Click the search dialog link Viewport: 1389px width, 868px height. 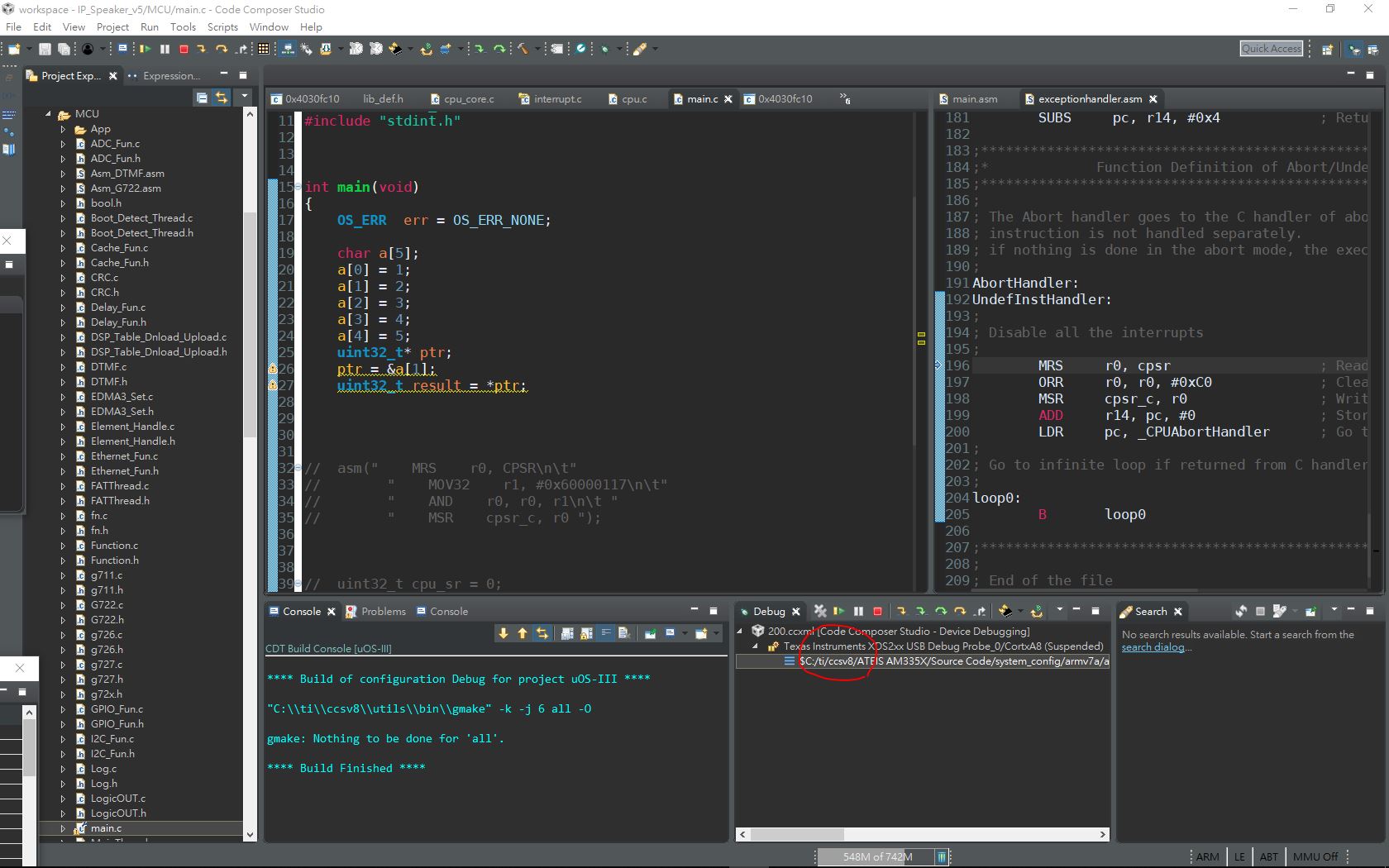pyautogui.click(x=1153, y=647)
